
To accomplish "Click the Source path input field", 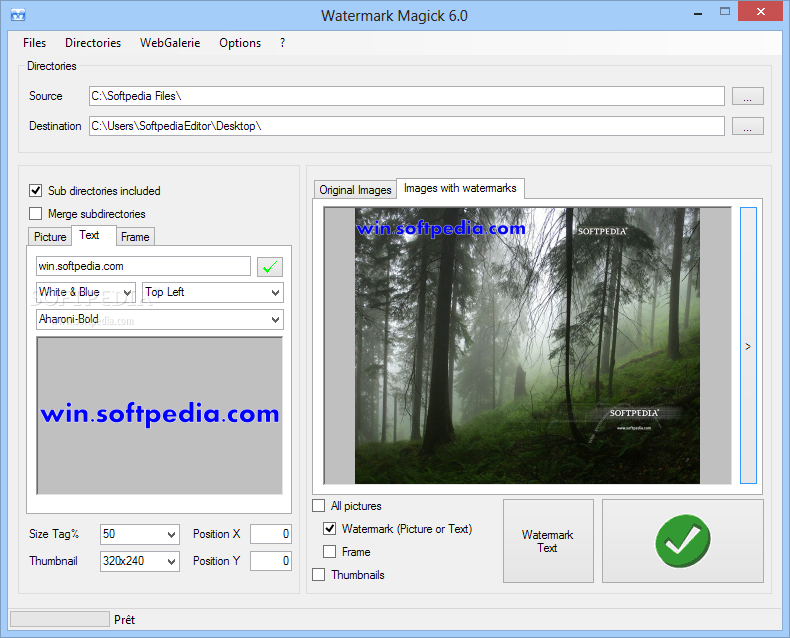I will 407,96.
